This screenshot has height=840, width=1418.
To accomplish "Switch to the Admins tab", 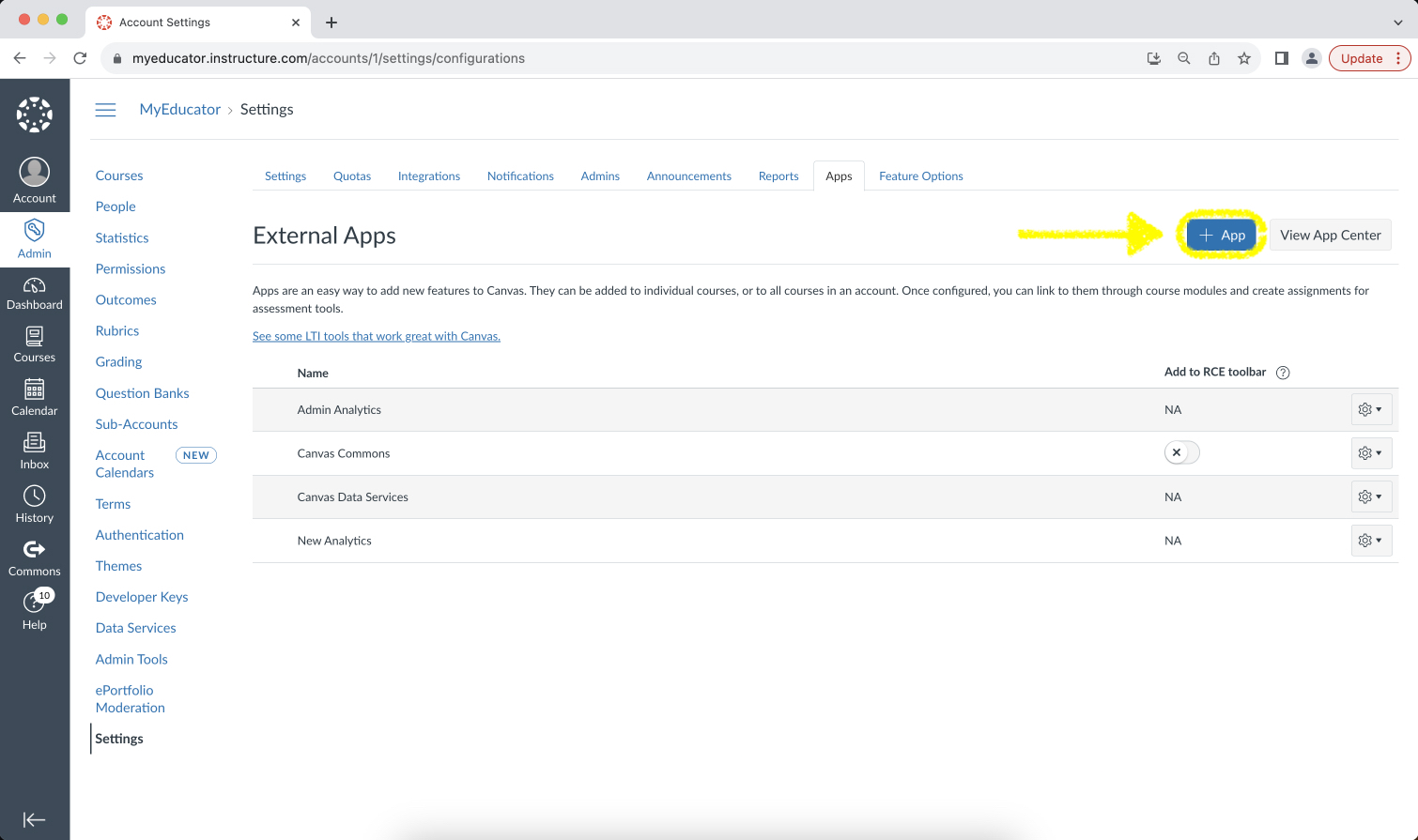I will point(600,176).
